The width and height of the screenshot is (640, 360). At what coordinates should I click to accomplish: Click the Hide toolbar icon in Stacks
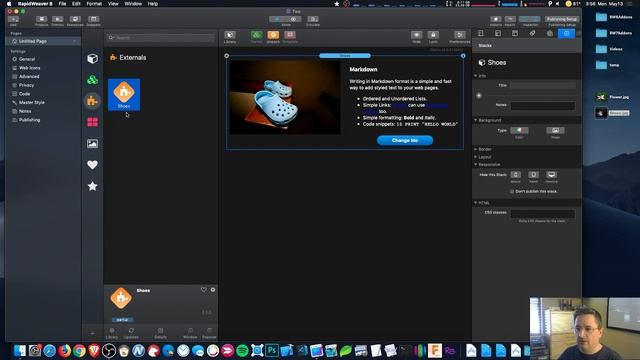pyautogui.click(x=416, y=35)
